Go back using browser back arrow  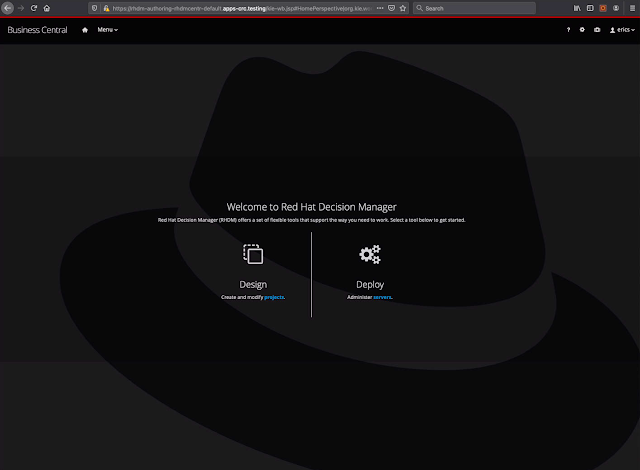7,8
